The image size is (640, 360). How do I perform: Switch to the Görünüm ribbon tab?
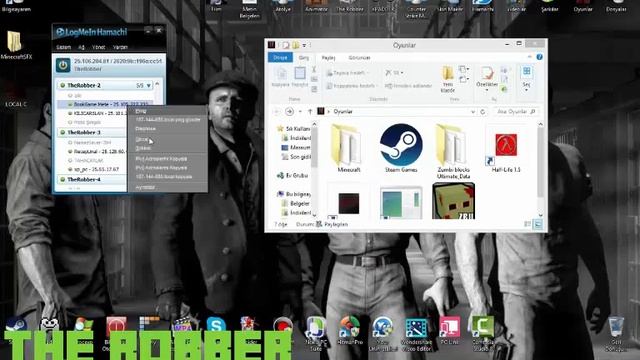click(359, 58)
